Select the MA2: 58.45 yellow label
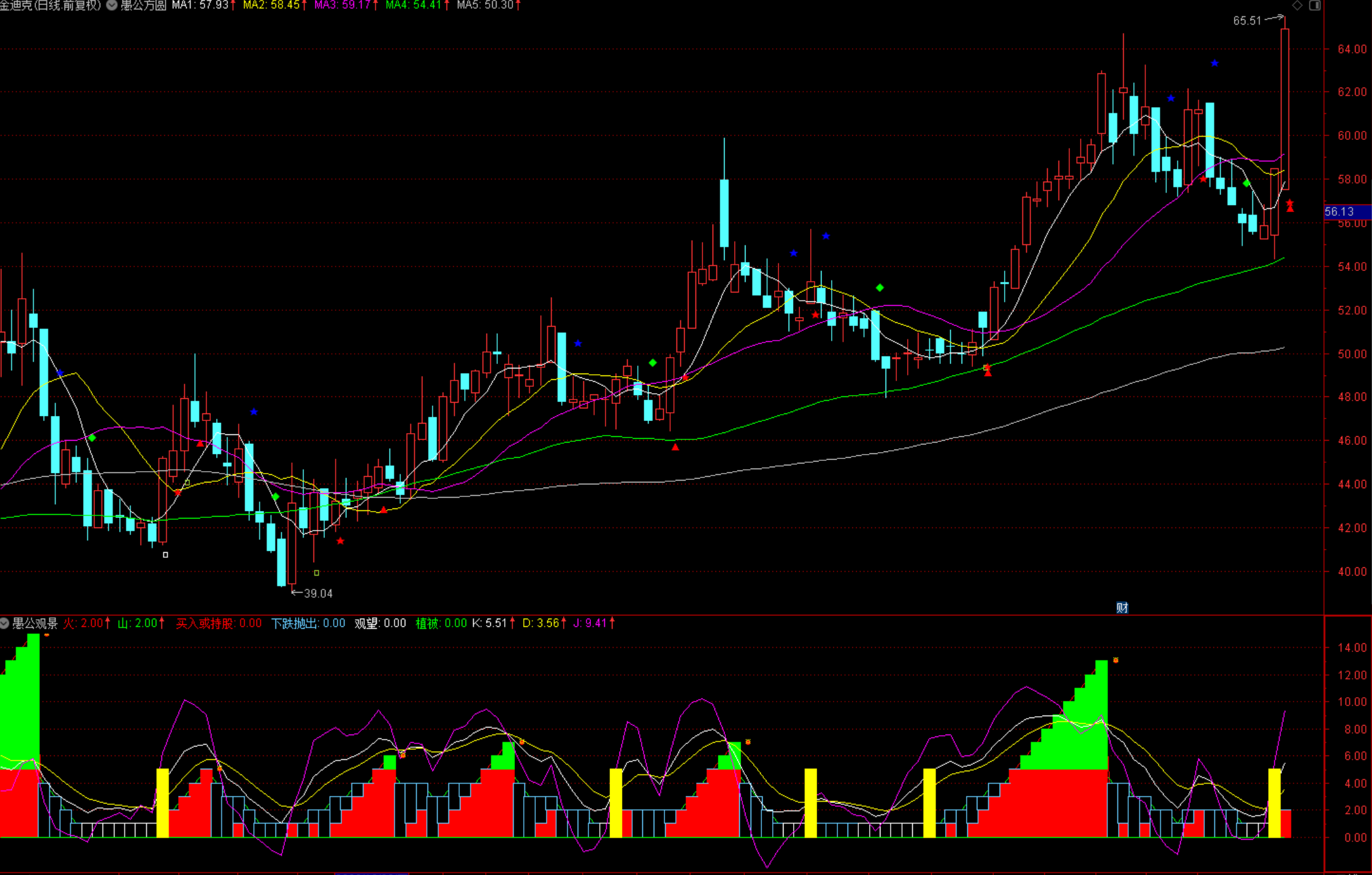The image size is (1372, 875). click(x=272, y=5)
